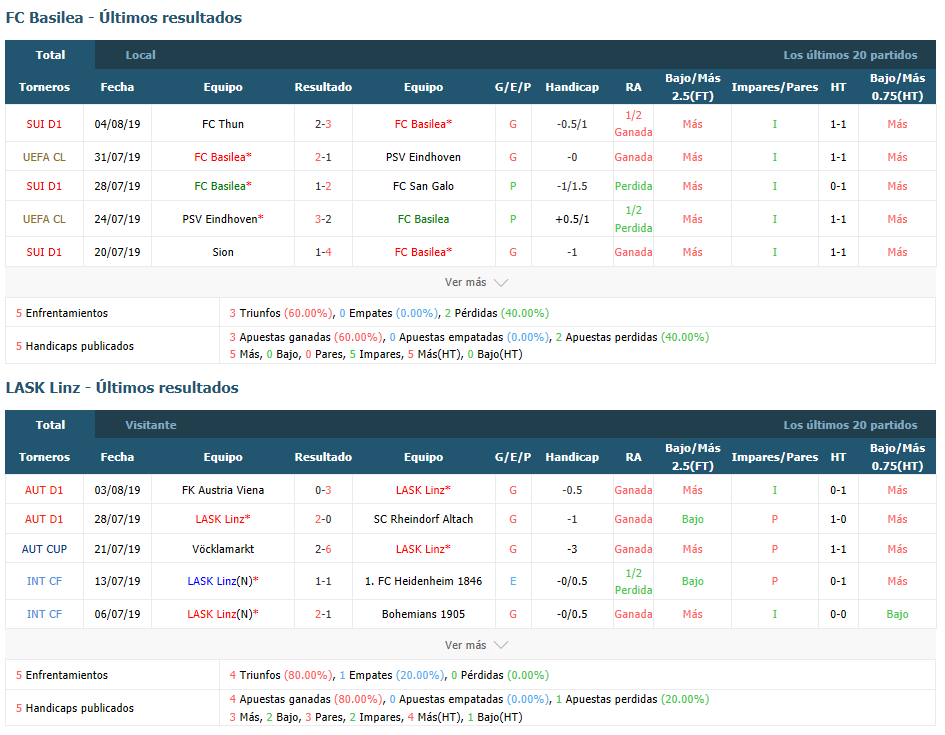Open PSV Eindhoven link in 31/07/19 row
Screen dimensions: 945x735
[423, 157]
